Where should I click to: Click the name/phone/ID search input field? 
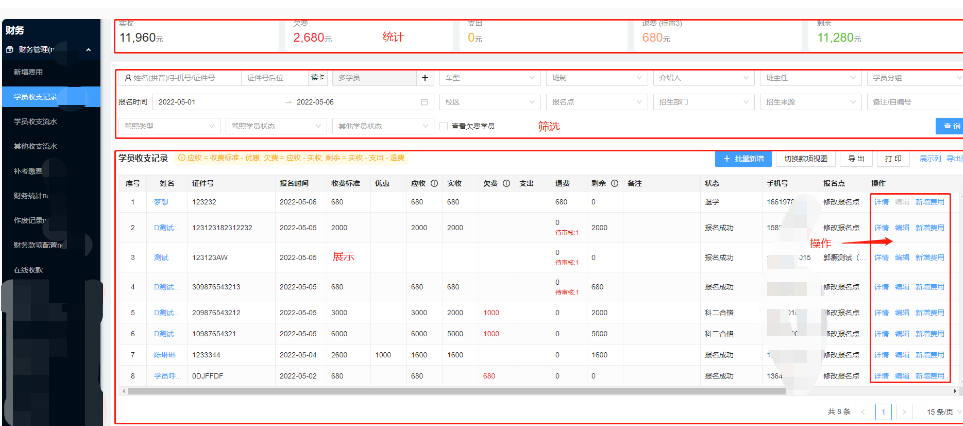click(x=179, y=78)
